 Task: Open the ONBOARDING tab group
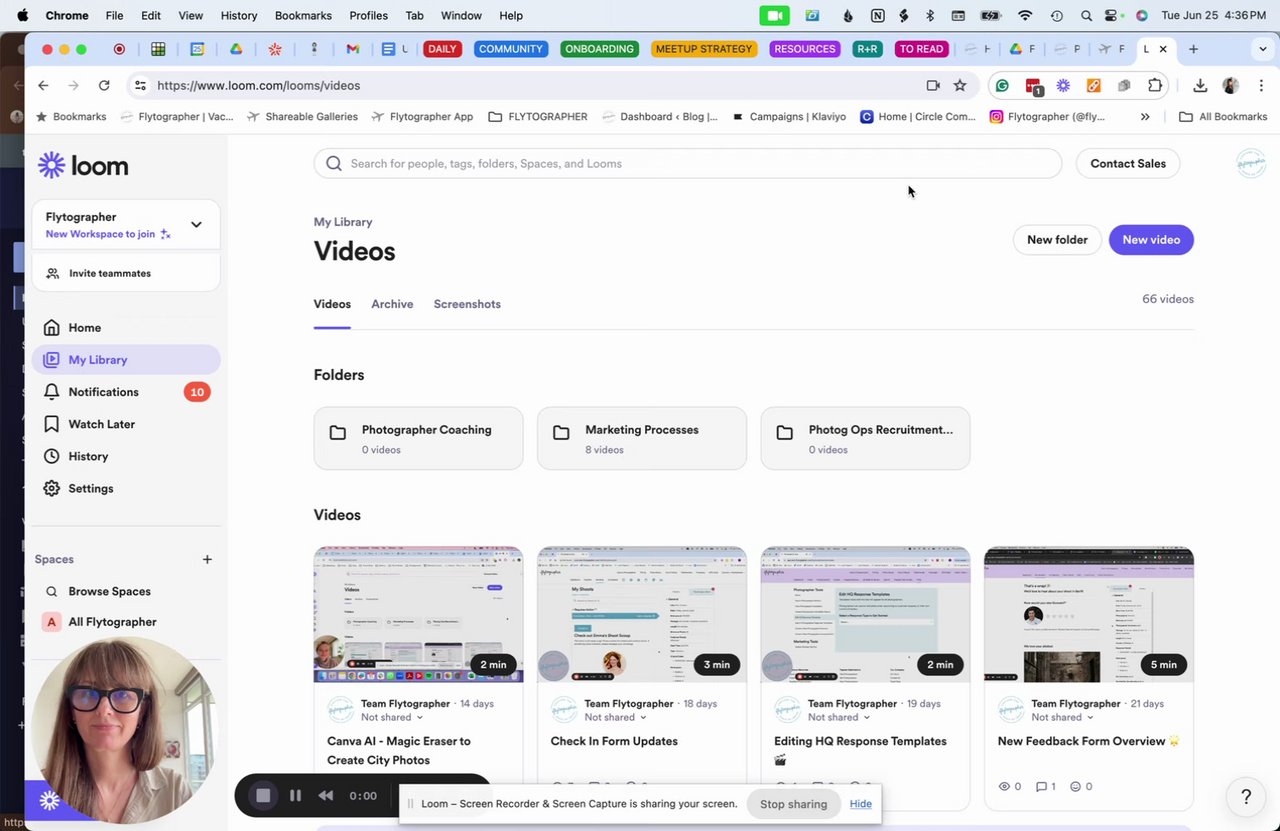[599, 49]
